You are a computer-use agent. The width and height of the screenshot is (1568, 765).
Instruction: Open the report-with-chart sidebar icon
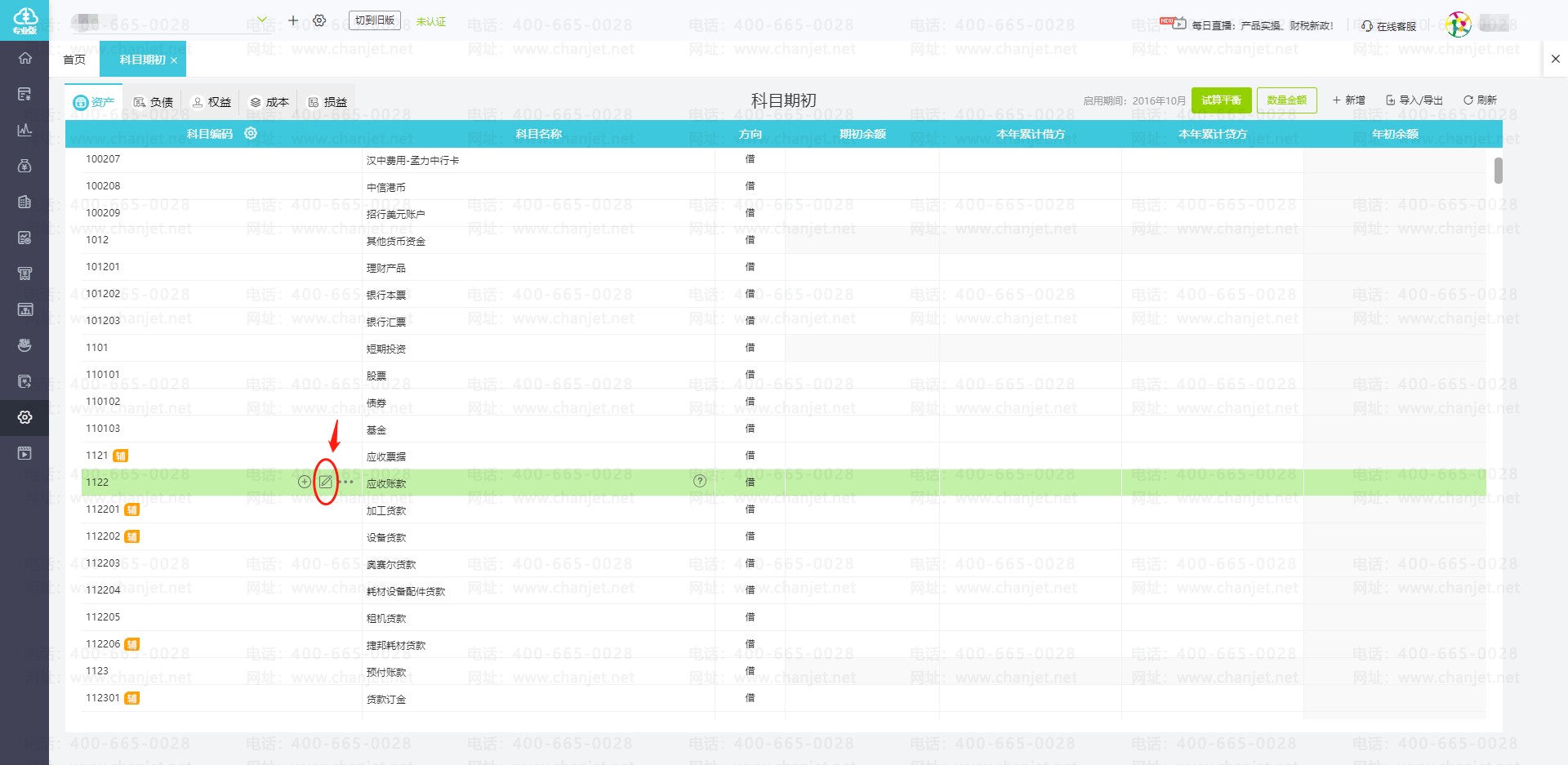[24, 238]
